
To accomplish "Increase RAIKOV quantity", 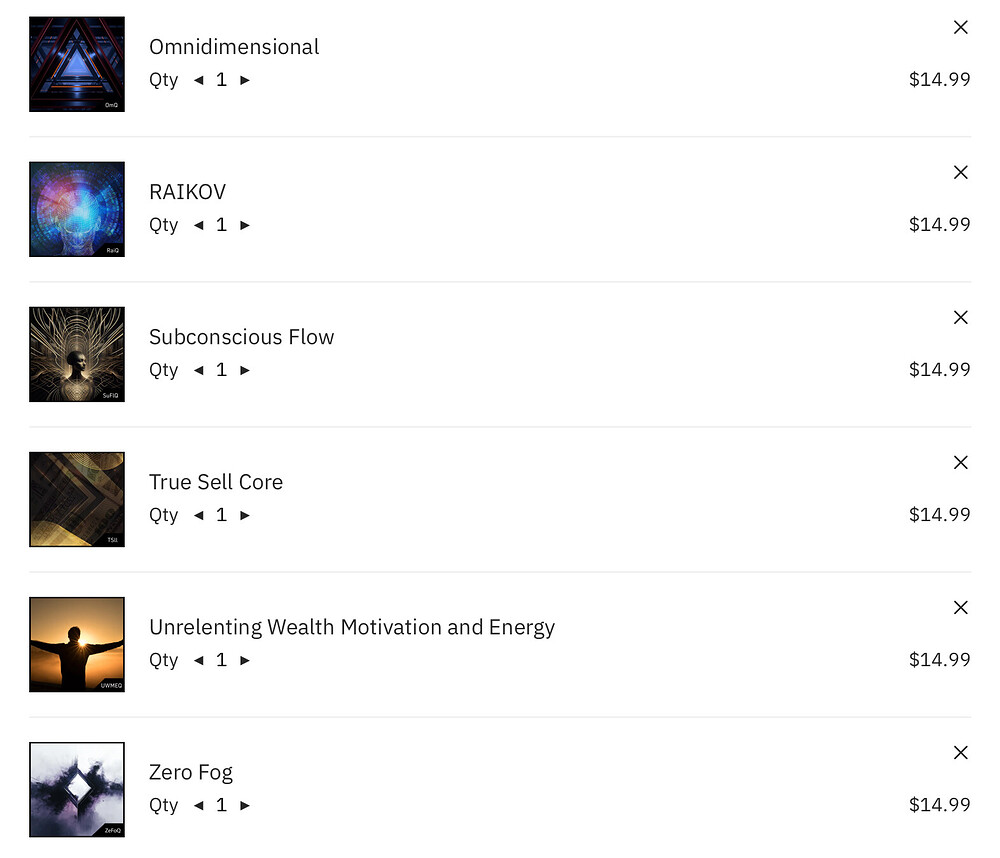I will [245, 225].
